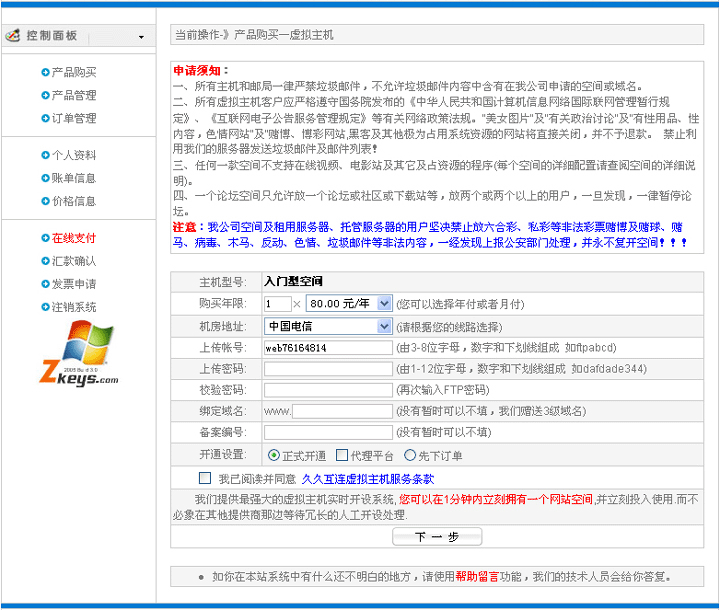720x610 pixels.
Task: Click the red bullet icon beside 在线支付
Action: 45,238
